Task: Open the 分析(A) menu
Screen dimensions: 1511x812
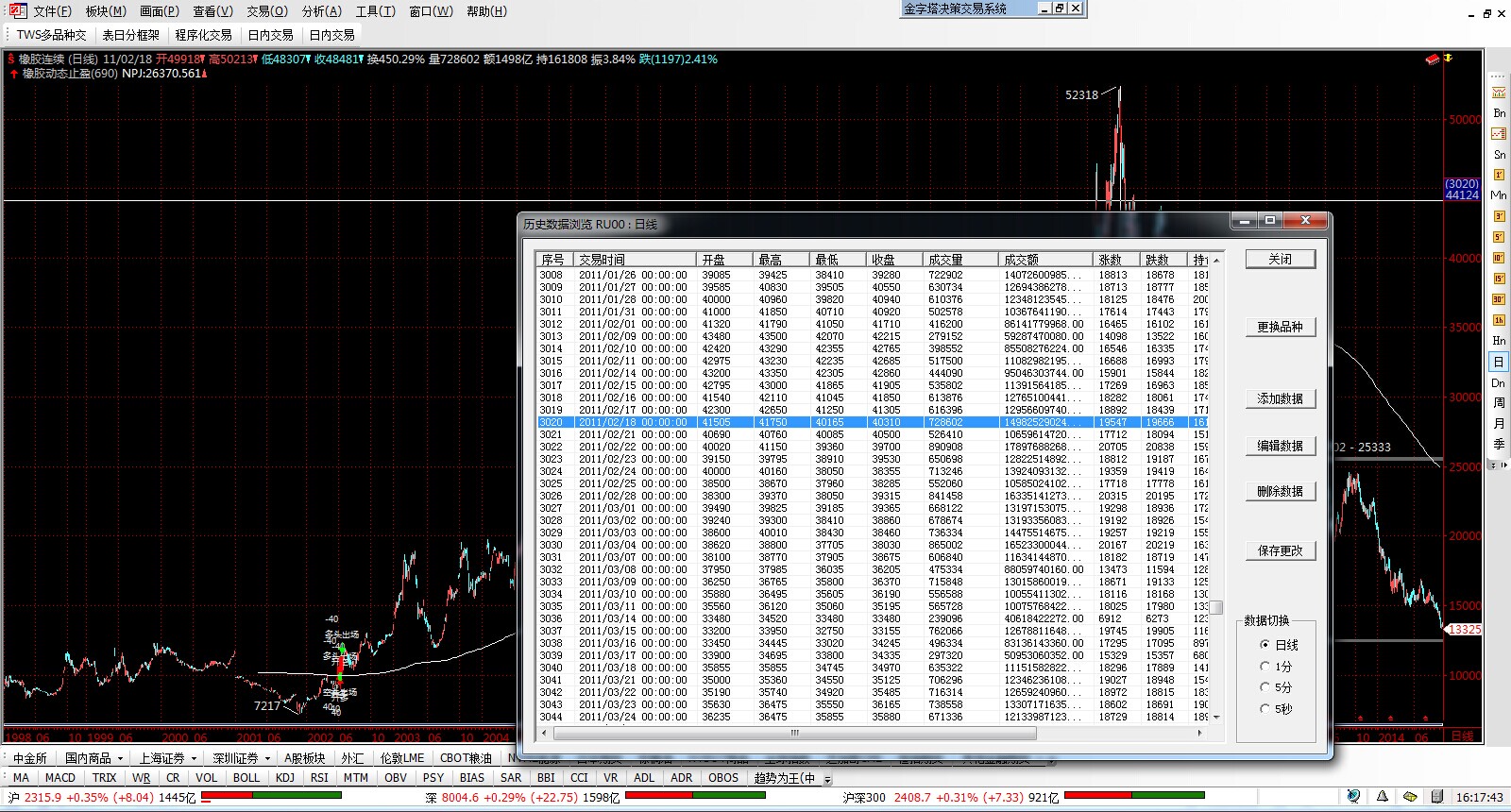Action: 321,11
